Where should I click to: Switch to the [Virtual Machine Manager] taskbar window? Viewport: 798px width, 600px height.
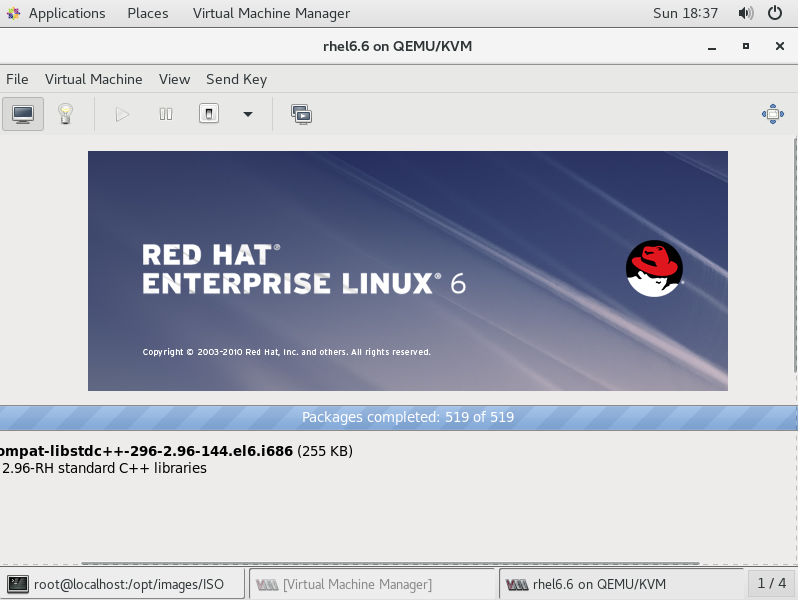[x=372, y=584]
